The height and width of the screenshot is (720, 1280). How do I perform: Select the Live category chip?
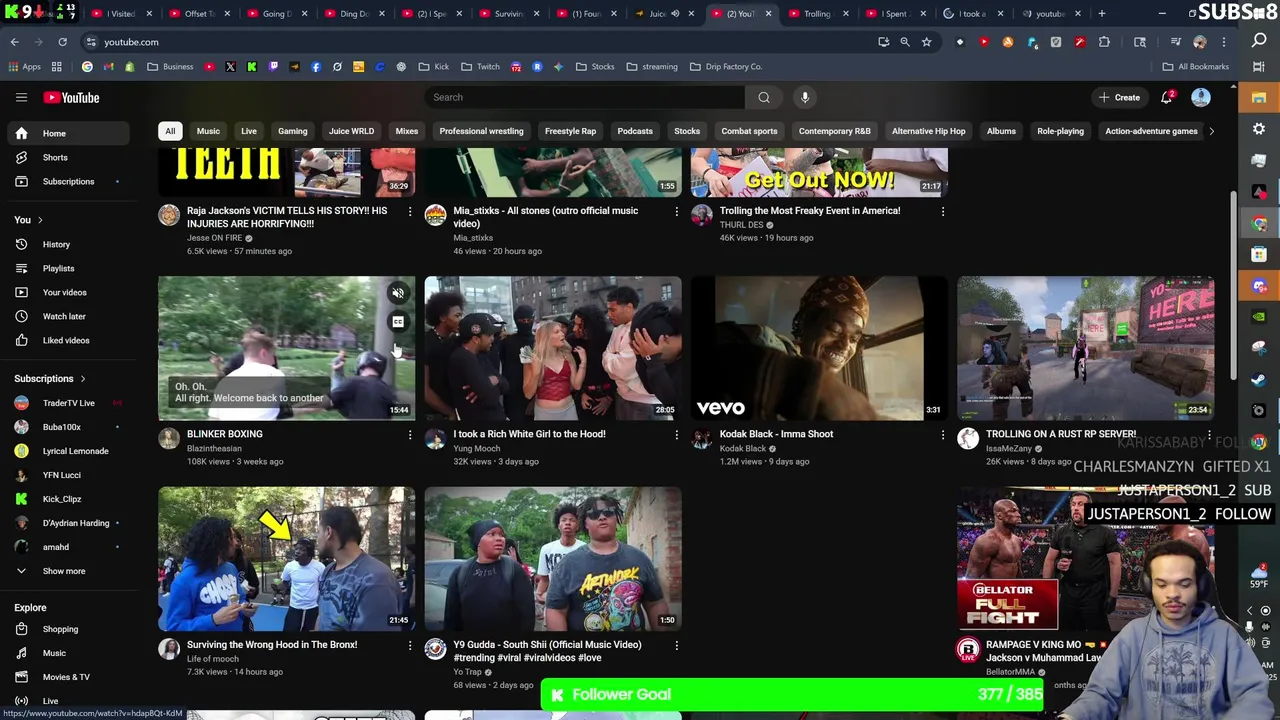[249, 131]
